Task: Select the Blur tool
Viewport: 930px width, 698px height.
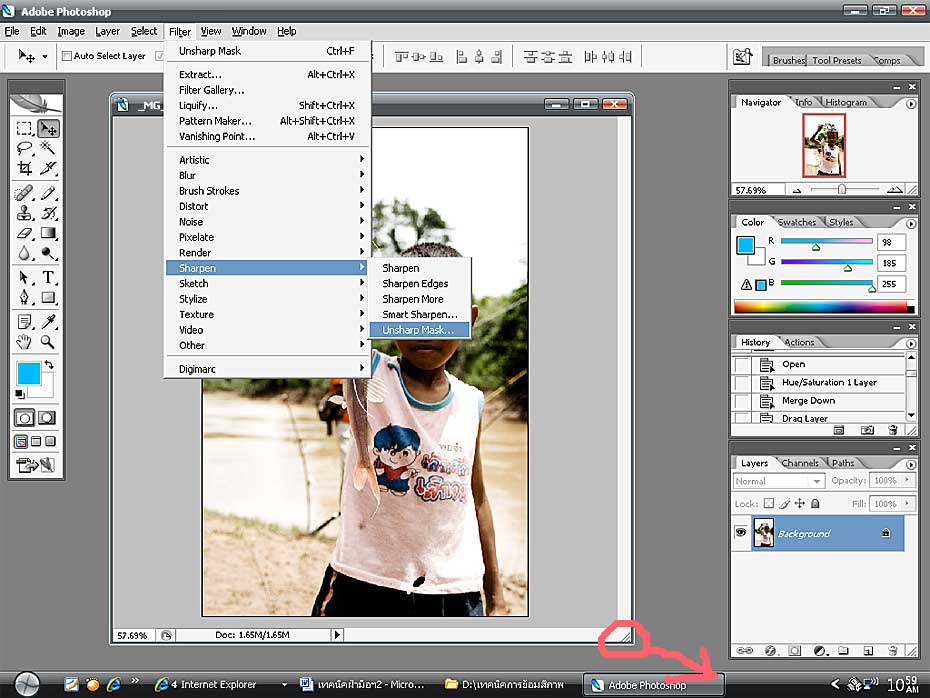Action: 24,253
